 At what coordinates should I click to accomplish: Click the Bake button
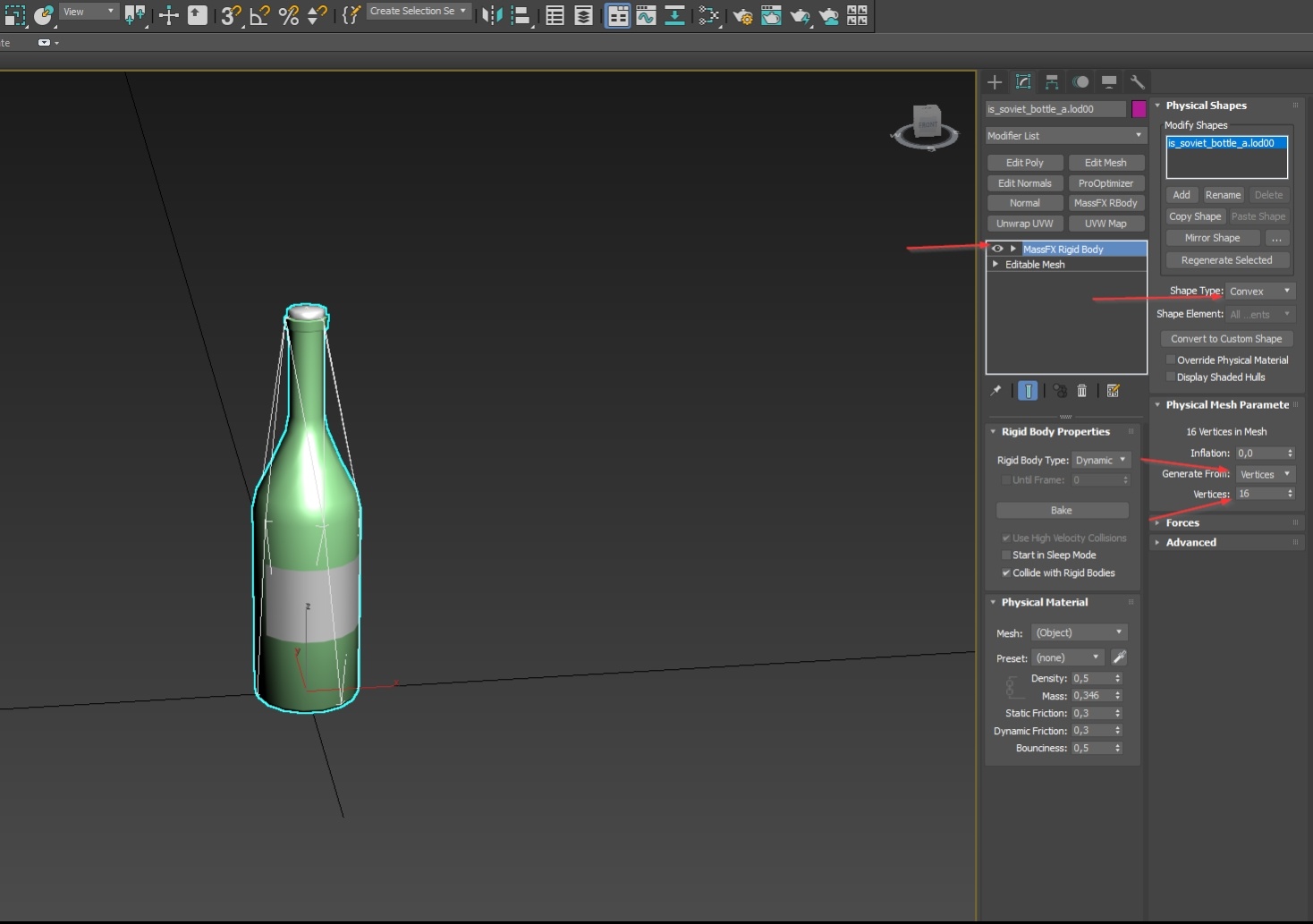point(1062,510)
